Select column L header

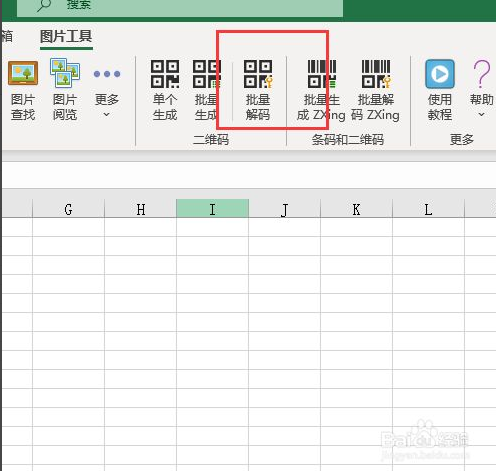pyautogui.click(x=428, y=209)
